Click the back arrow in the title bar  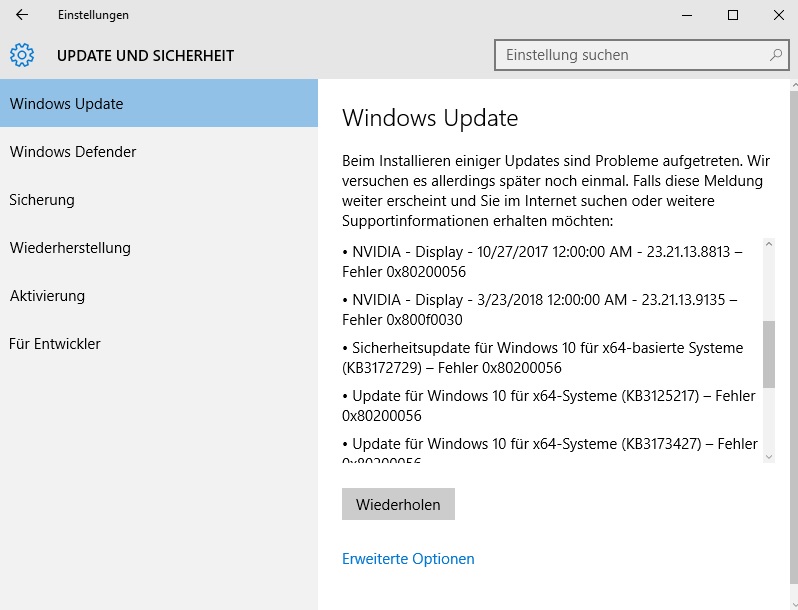tap(22, 15)
